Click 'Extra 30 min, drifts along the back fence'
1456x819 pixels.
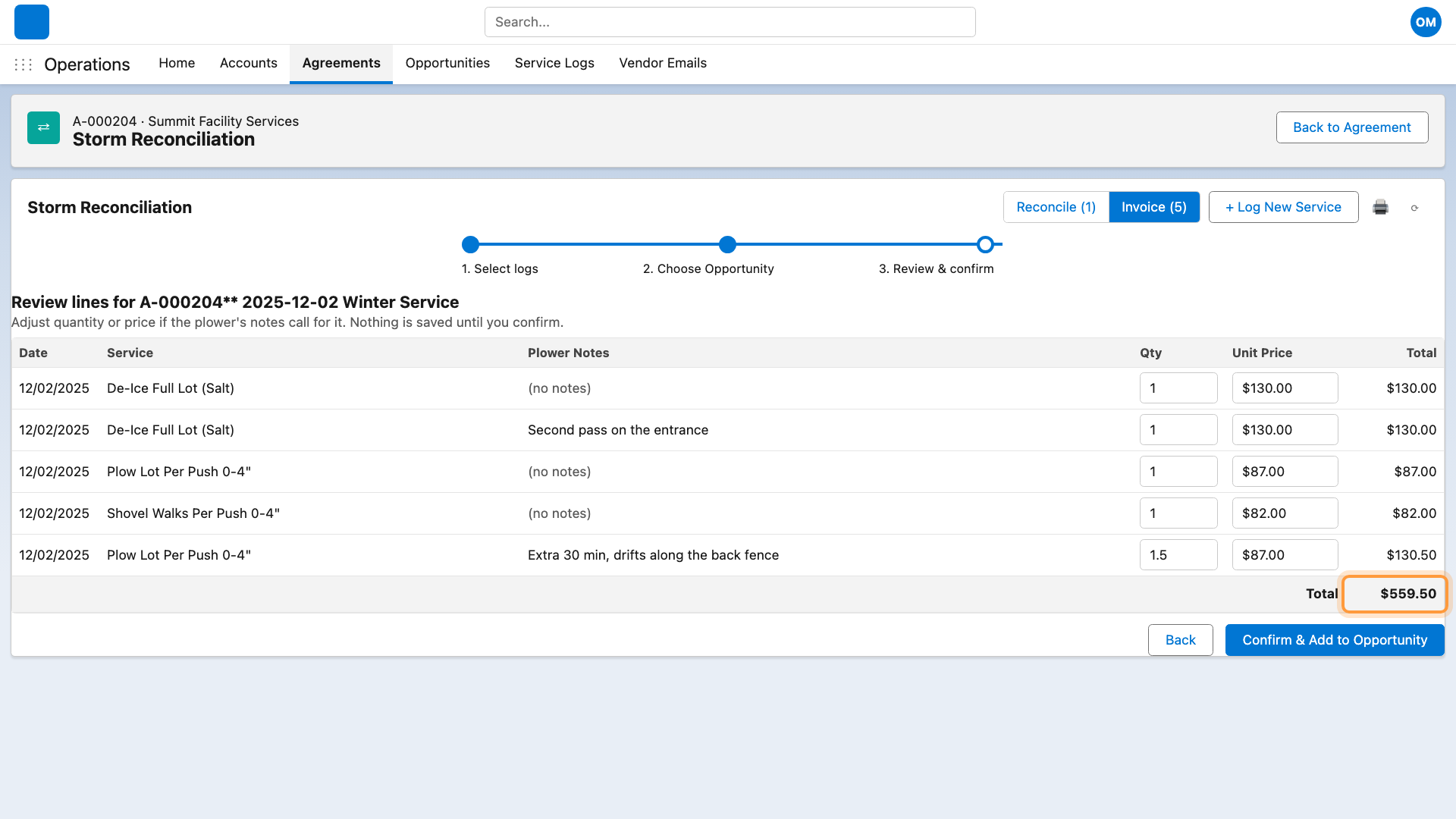coord(653,555)
